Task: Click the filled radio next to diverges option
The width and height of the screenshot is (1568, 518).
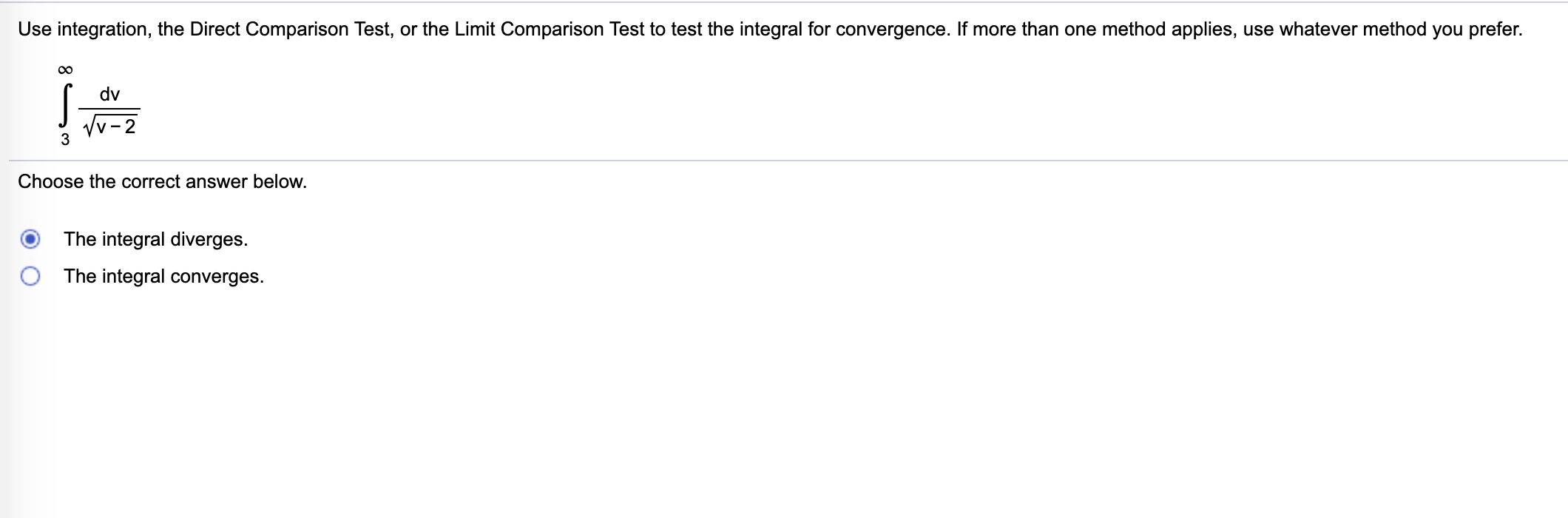Action: tap(30, 239)
